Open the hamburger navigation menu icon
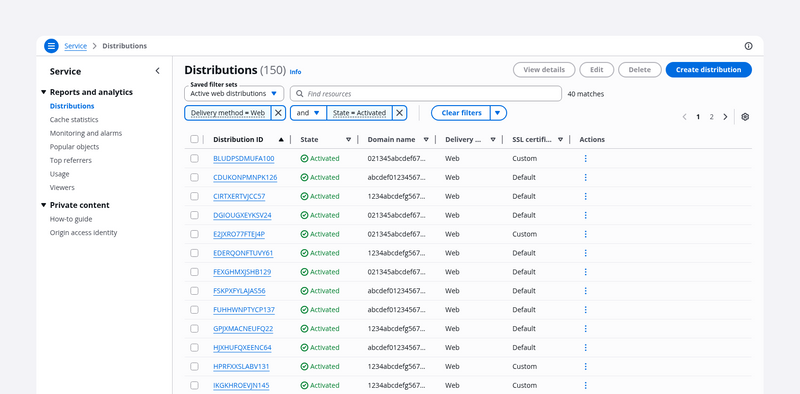The height and width of the screenshot is (394, 800). tap(51, 46)
